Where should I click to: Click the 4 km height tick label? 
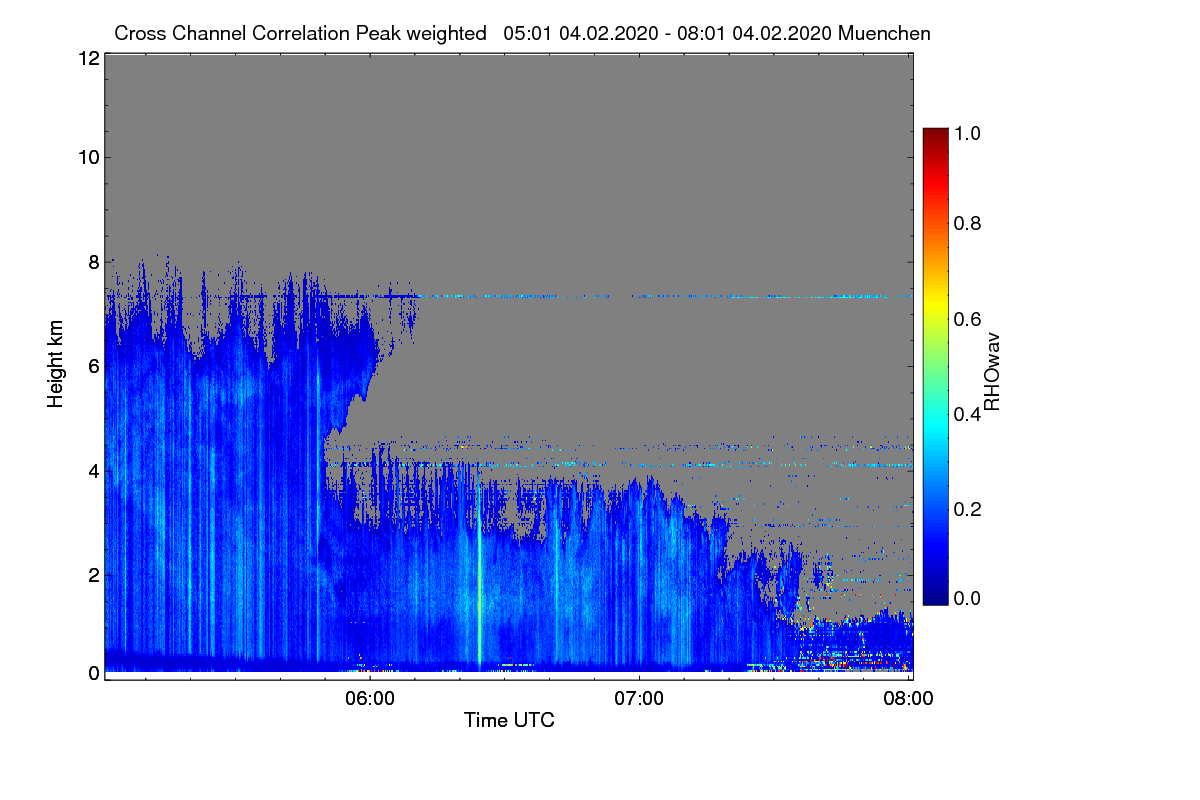[x=93, y=470]
